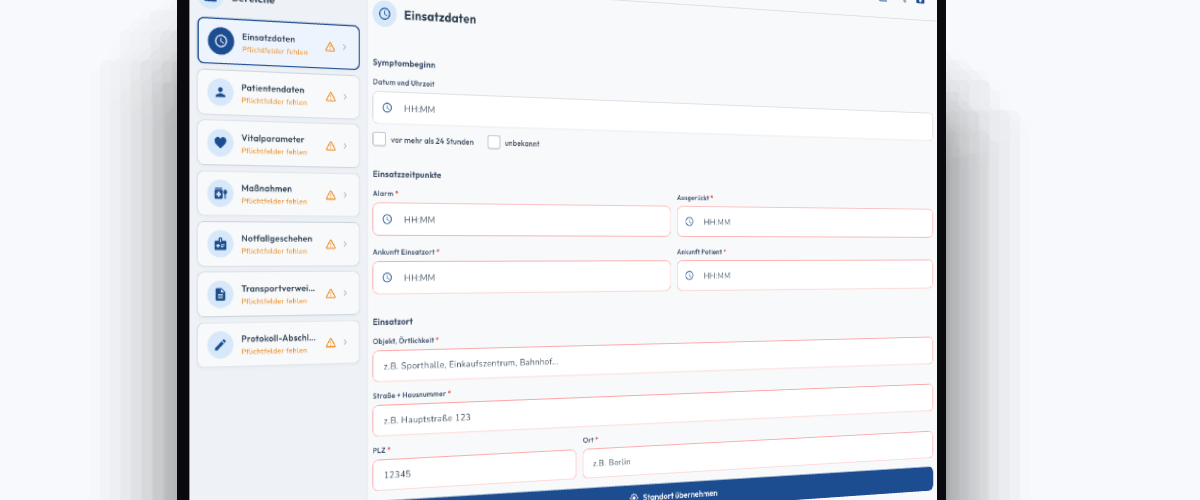Expand the Maßnahmen chevron arrow
This screenshot has height=500, width=1200.
pyautogui.click(x=345, y=196)
